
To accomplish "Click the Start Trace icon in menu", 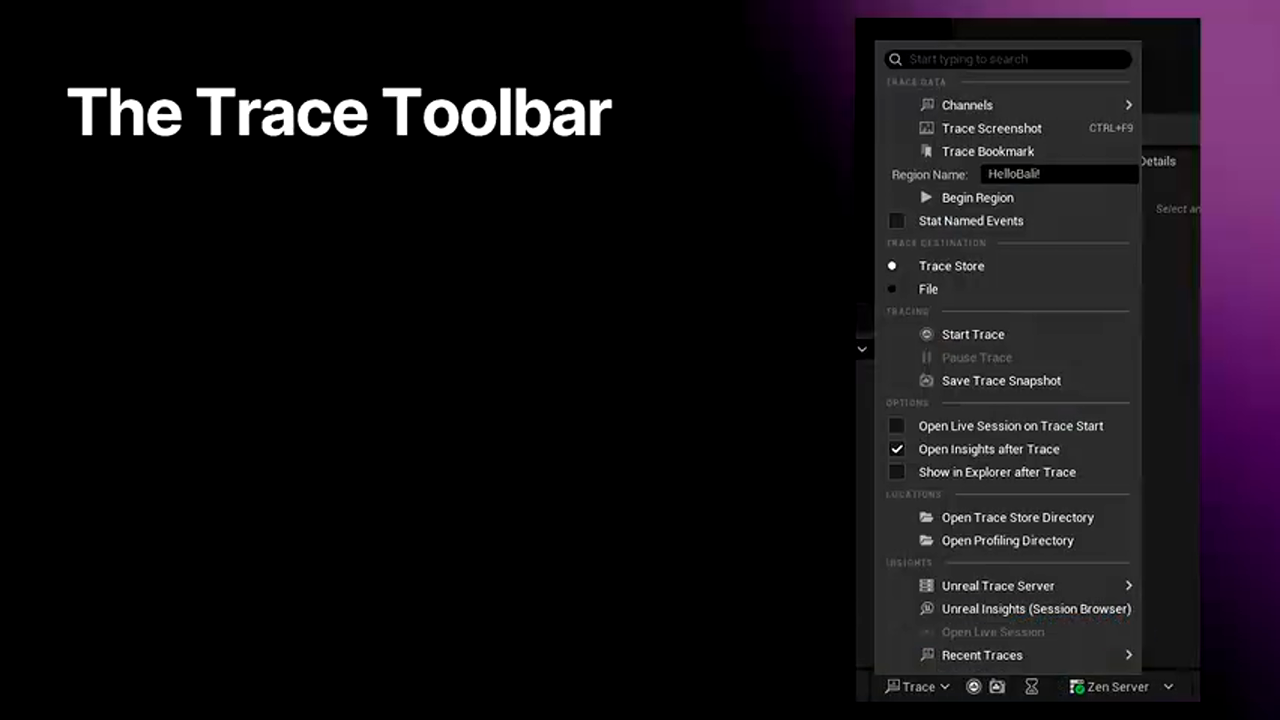I will pyautogui.click(x=927, y=335).
